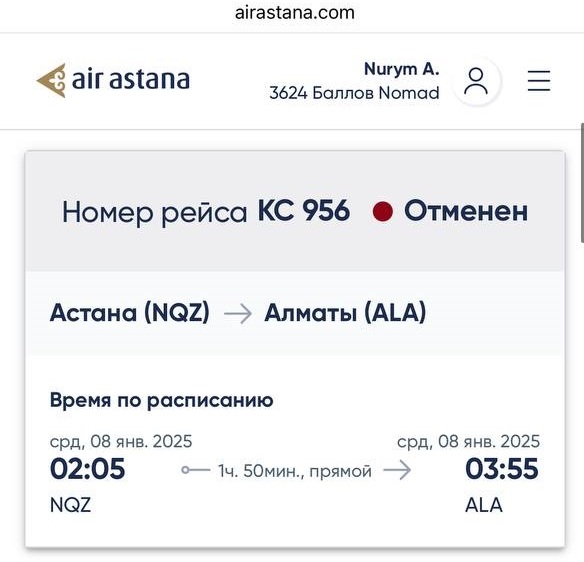Click the flight number KC 956
Viewport: 584px width, 562px height.
click(304, 211)
